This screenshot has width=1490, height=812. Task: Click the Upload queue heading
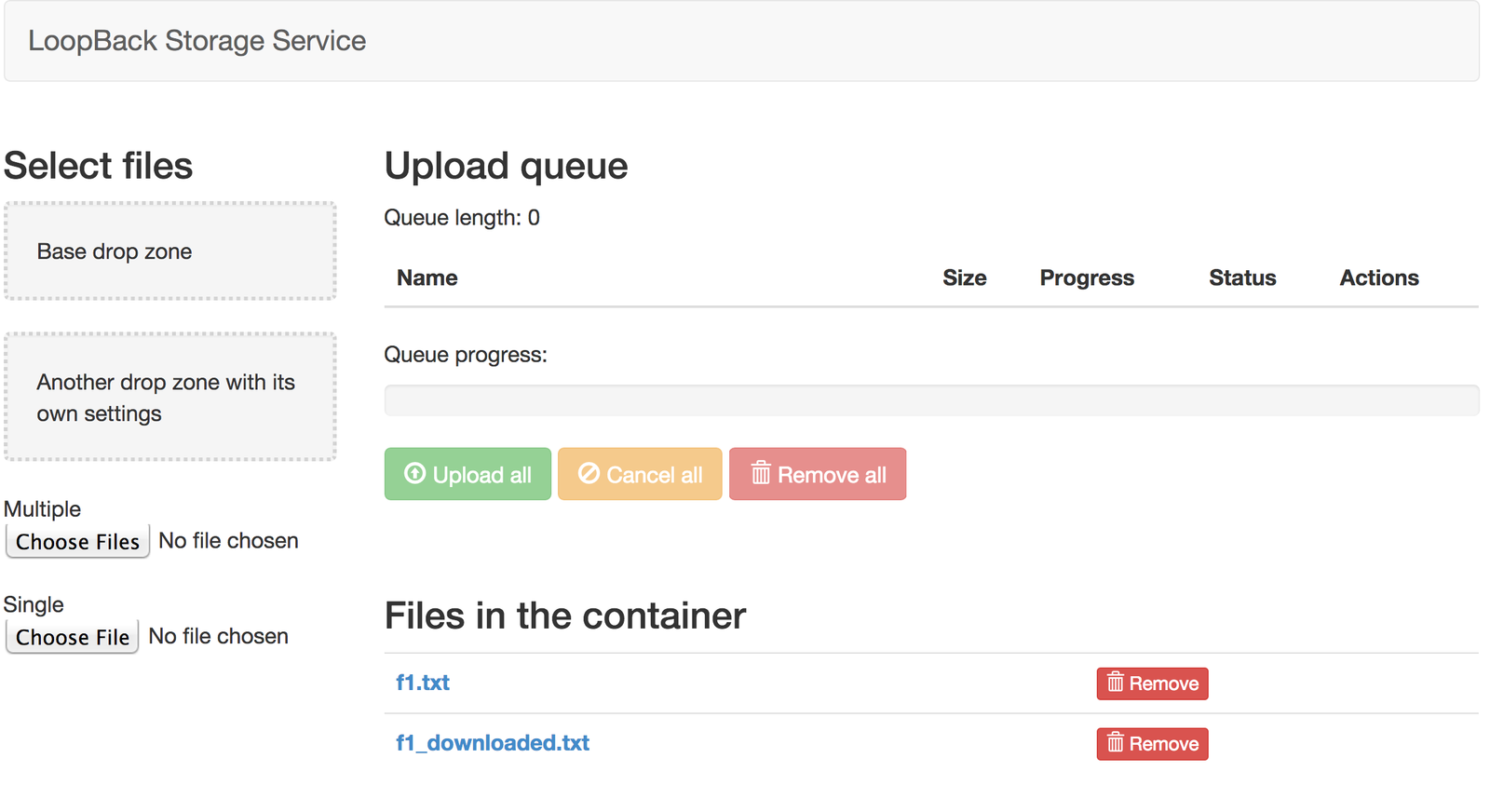(507, 166)
